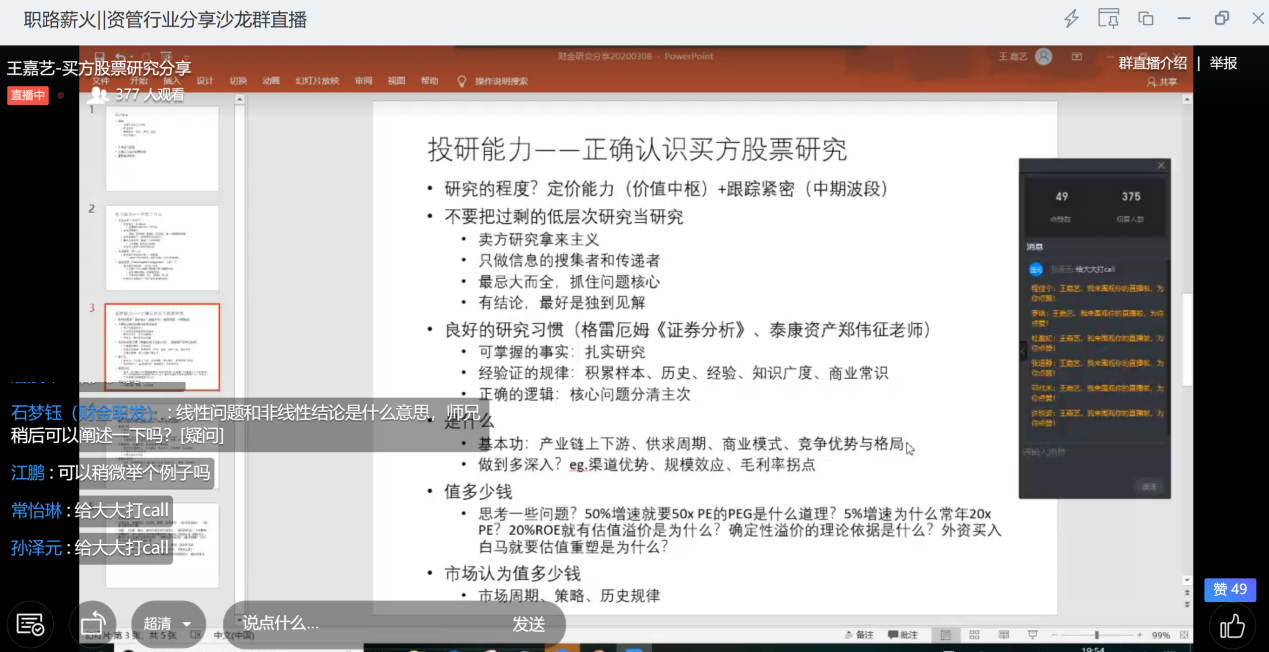This screenshot has height=652, width=1269.
Task: Pin the live window on top
Action: (x=1108, y=19)
